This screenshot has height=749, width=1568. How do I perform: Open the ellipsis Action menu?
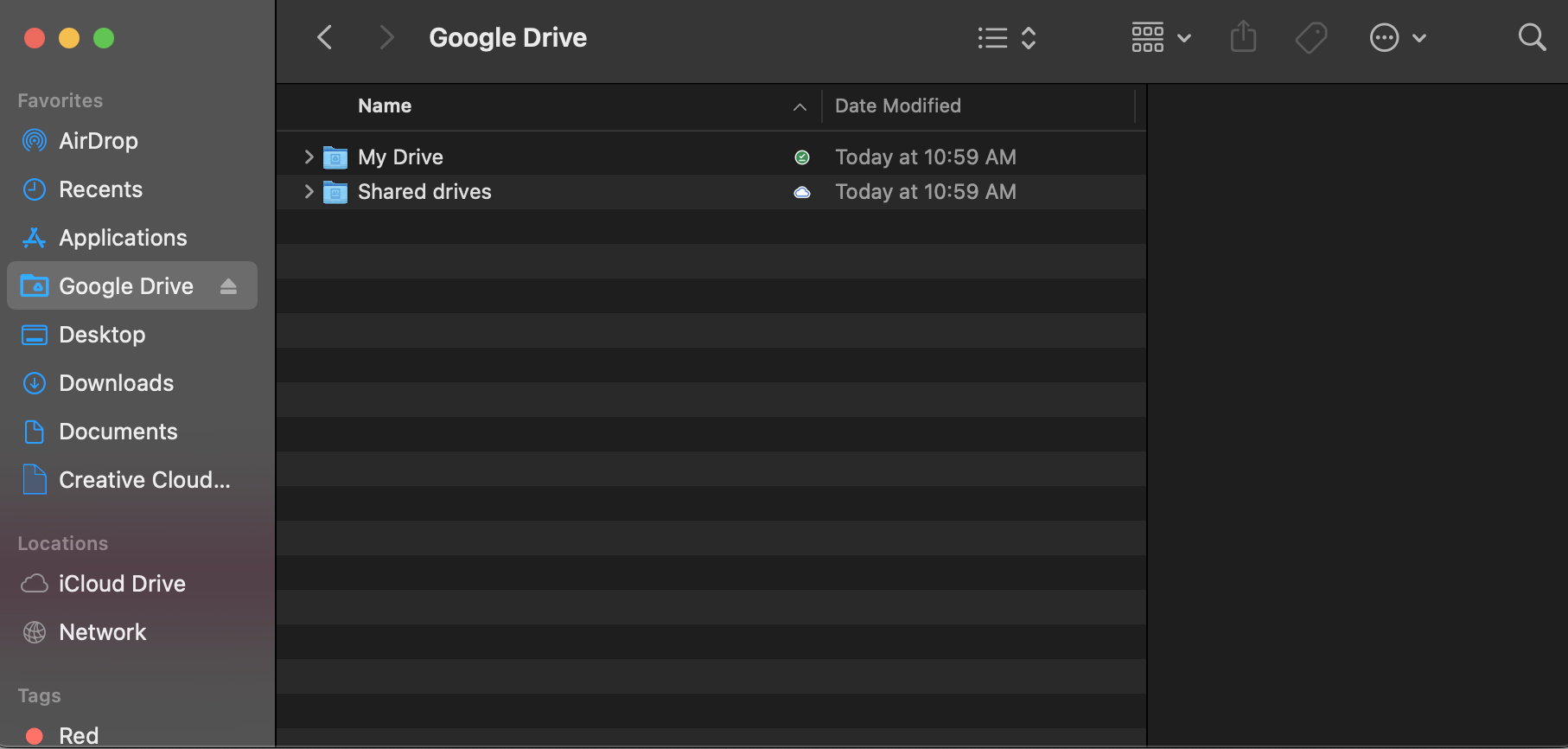[1398, 37]
